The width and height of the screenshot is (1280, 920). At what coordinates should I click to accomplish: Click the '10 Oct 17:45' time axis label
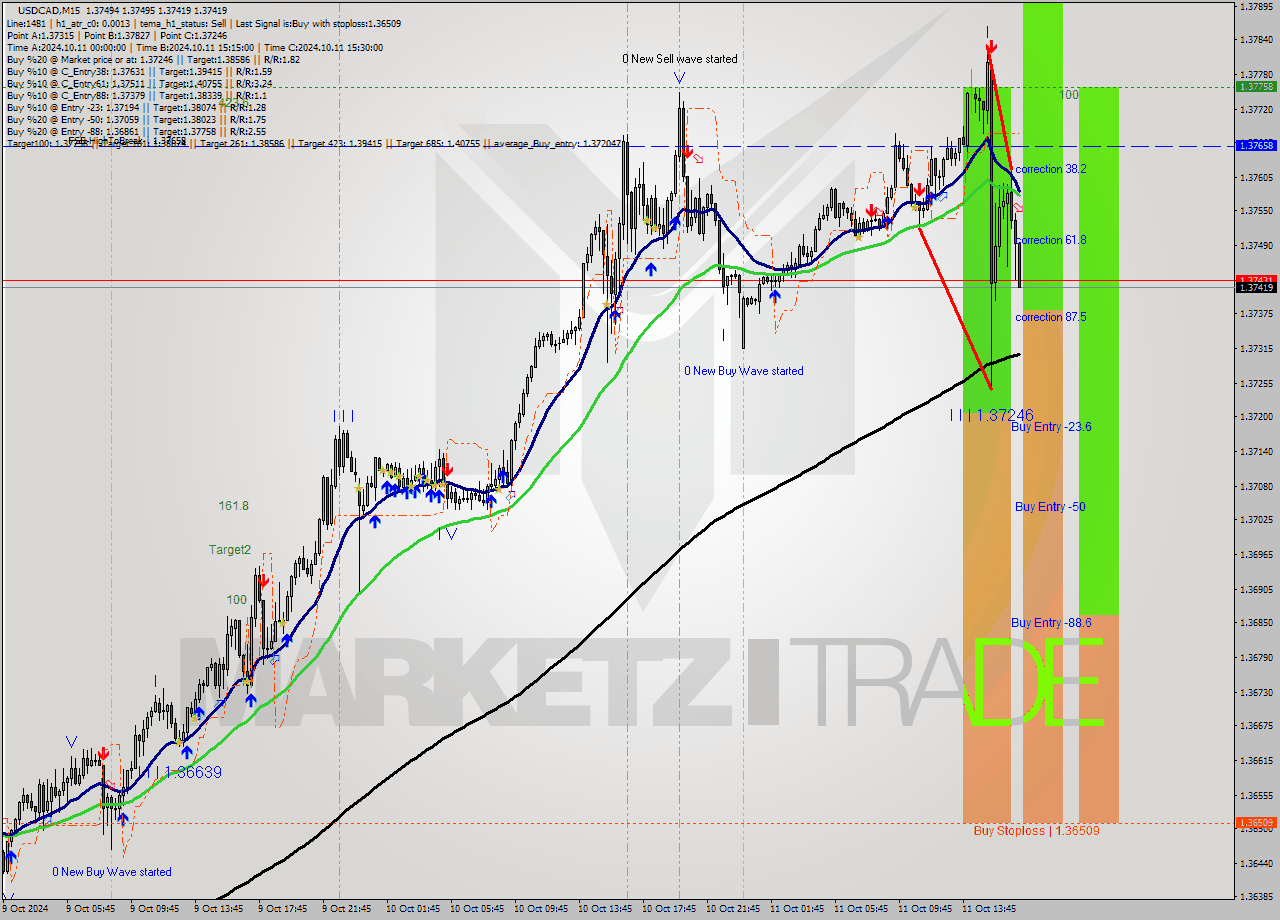[x=670, y=909]
